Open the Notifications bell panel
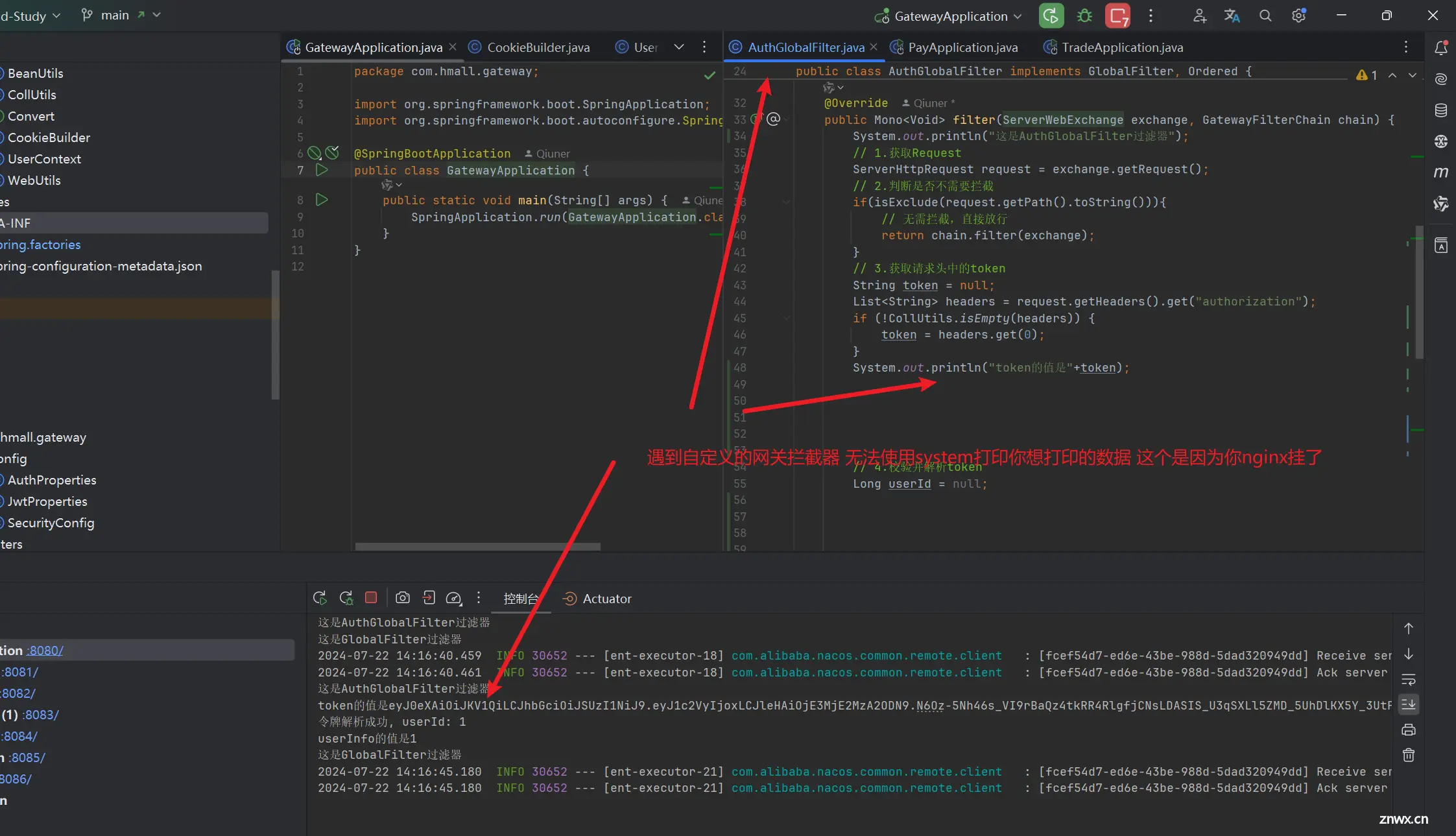The height and width of the screenshot is (836, 1456). pyautogui.click(x=1440, y=47)
